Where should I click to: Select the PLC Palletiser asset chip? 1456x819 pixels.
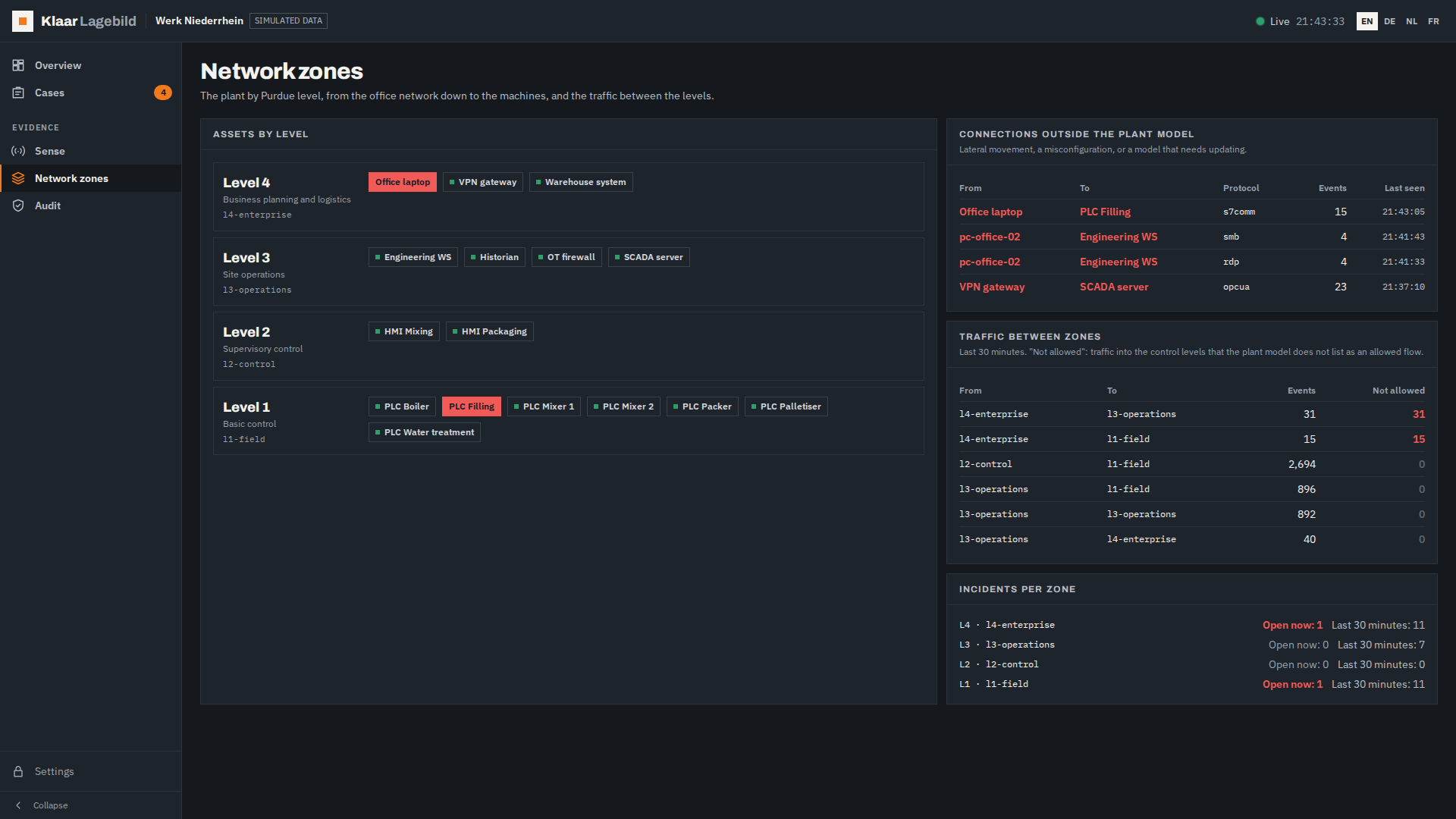[786, 406]
